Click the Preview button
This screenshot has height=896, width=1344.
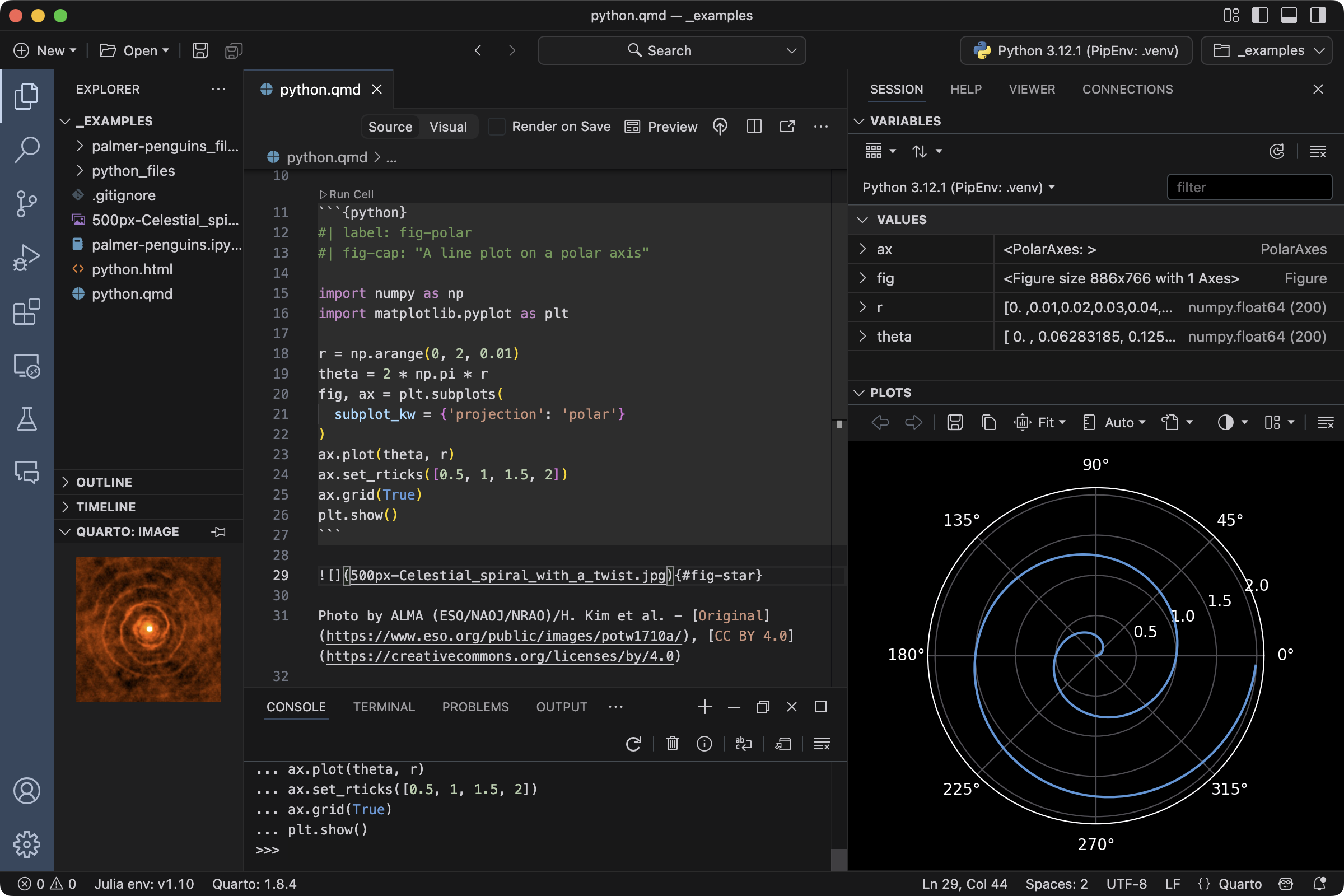point(662,127)
